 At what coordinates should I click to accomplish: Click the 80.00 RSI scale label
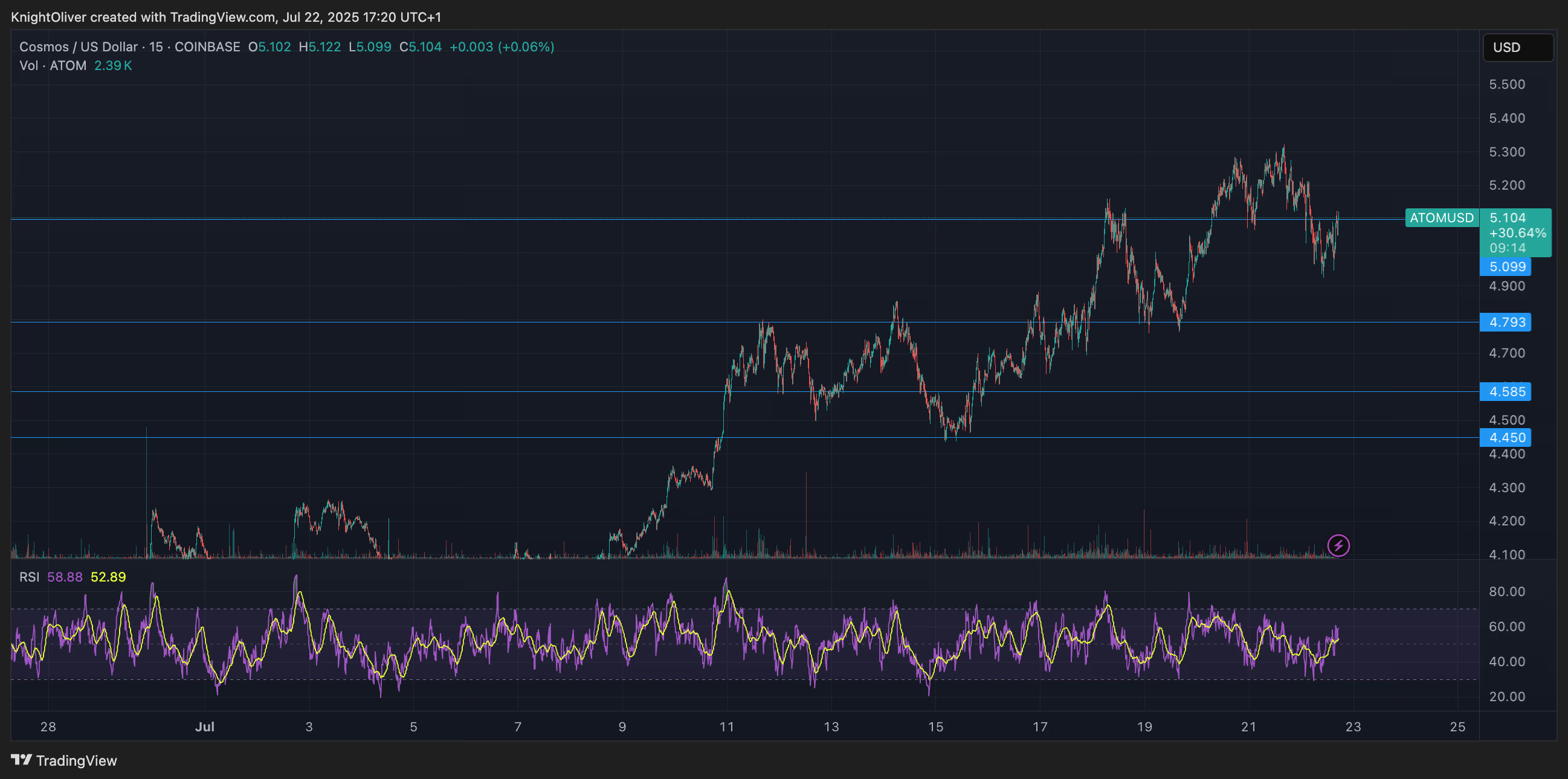coord(1506,592)
